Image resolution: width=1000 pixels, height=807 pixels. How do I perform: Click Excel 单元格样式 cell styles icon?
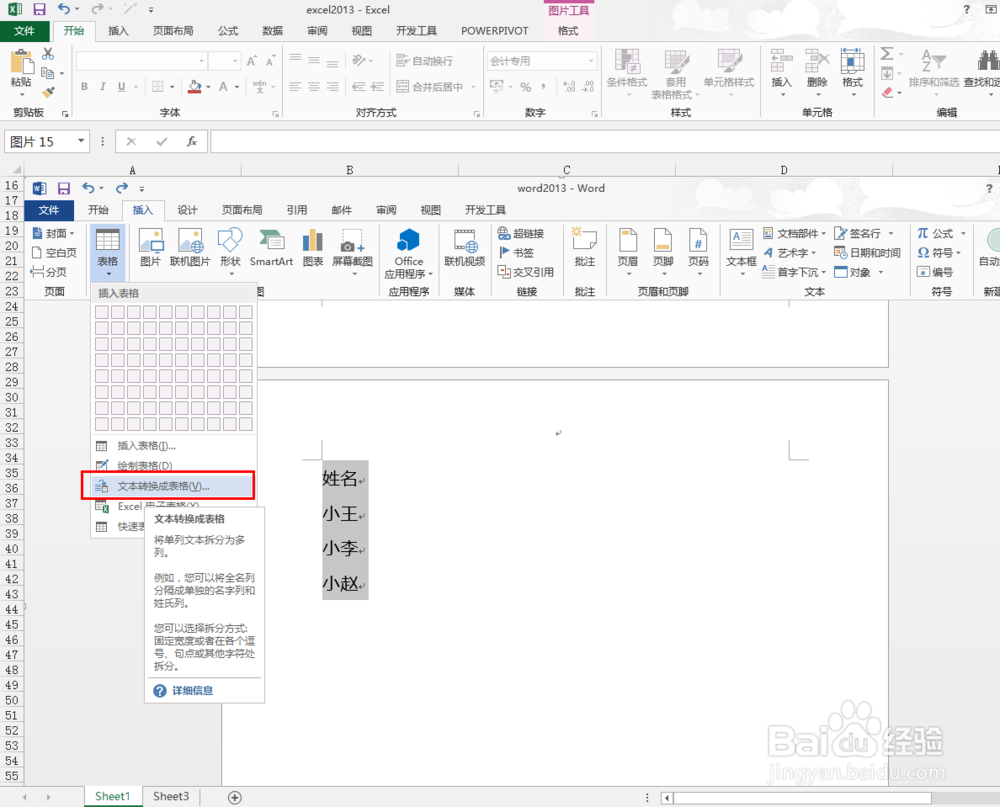coord(729,61)
